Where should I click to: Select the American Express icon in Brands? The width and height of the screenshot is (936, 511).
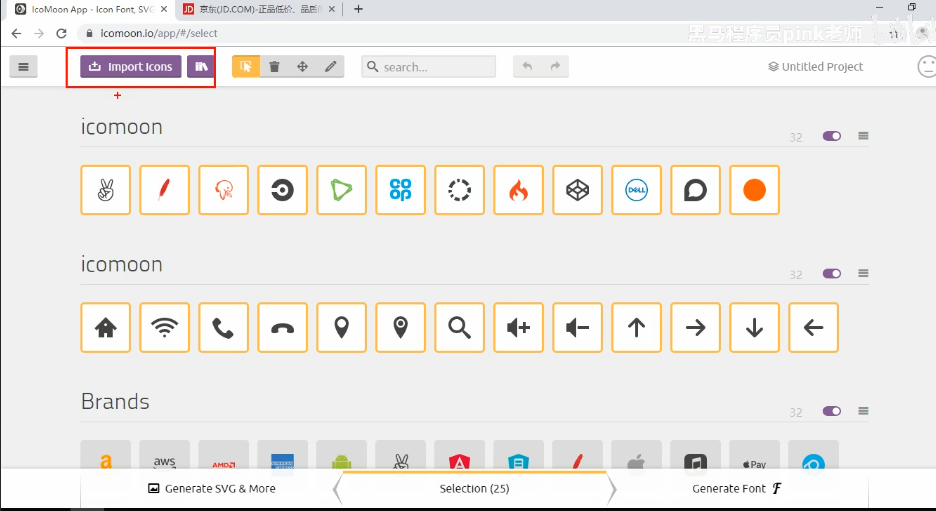pyautogui.click(x=282, y=455)
